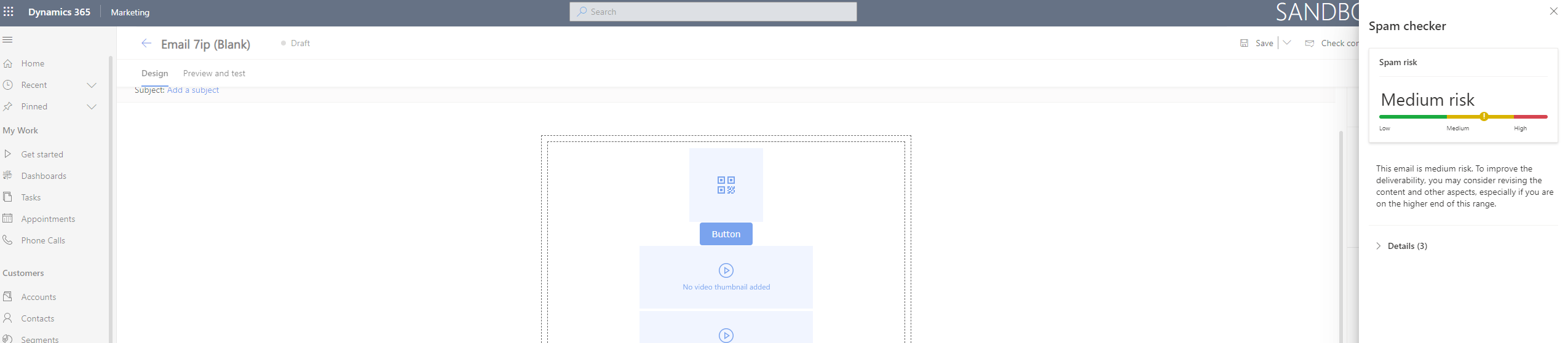Viewport: 1568px width, 343px height.
Task: Click the Check content envelope icon
Action: (x=1310, y=43)
